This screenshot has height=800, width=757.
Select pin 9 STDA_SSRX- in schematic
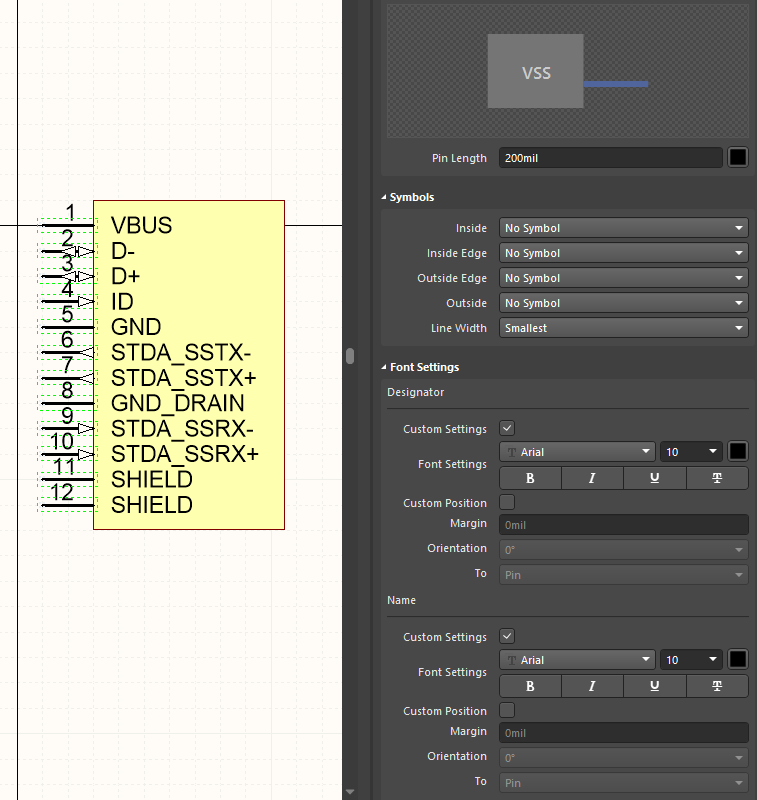68,429
